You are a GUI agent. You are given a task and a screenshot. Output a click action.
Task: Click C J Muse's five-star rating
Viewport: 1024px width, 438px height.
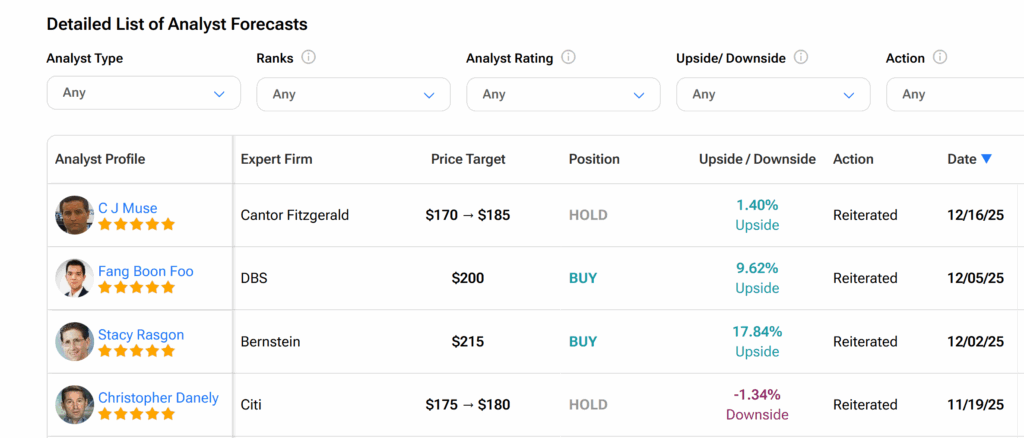[x=136, y=225]
